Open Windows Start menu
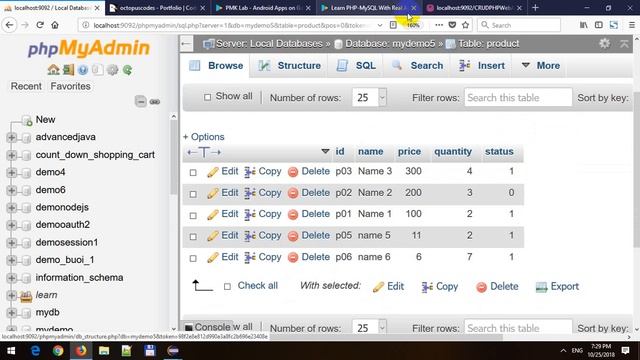Image resolution: width=640 pixels, height=360 pixels. (x=11, y=351)
